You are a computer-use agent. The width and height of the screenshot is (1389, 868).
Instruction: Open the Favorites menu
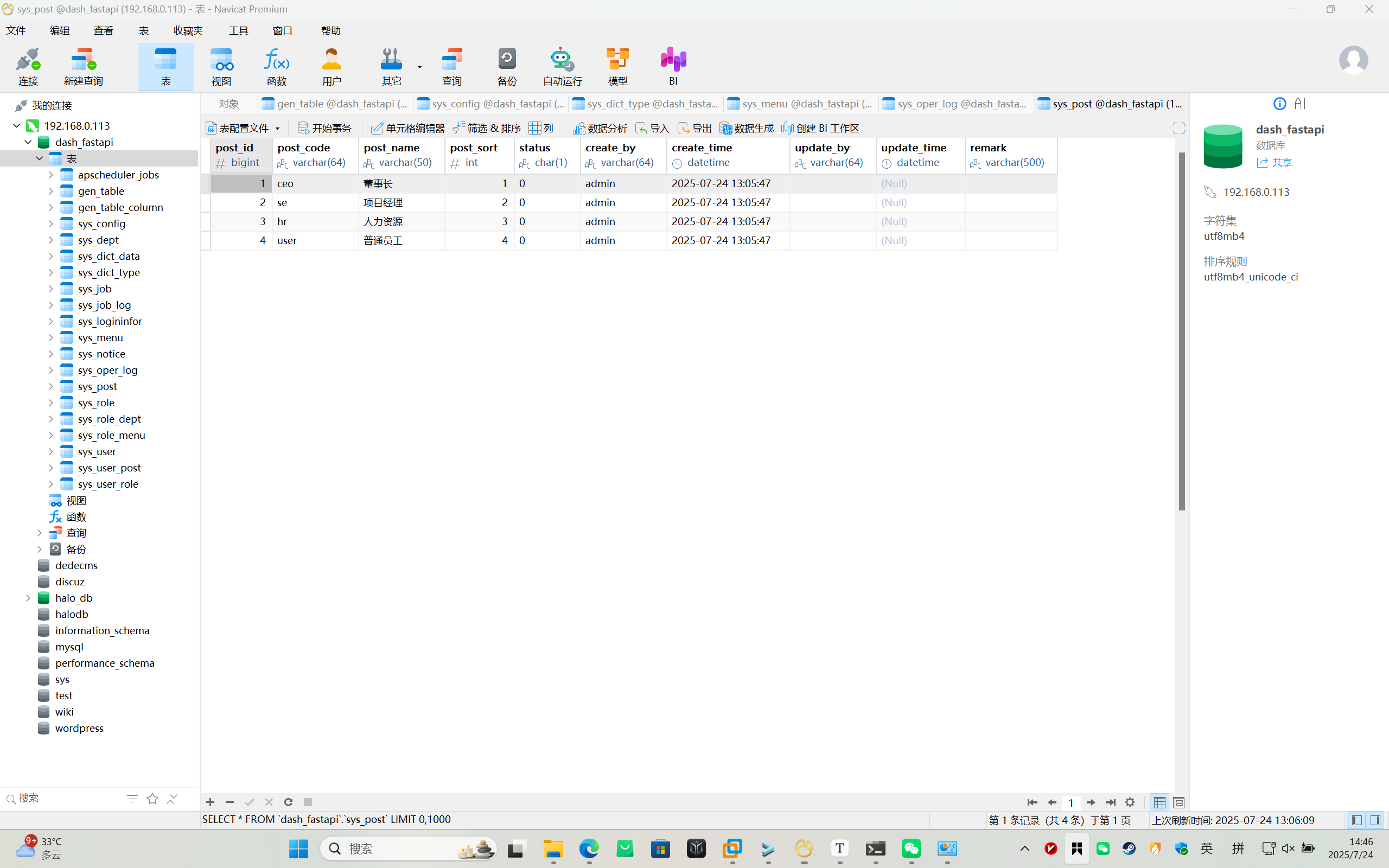pyautogui.click(x=188, y=30)
